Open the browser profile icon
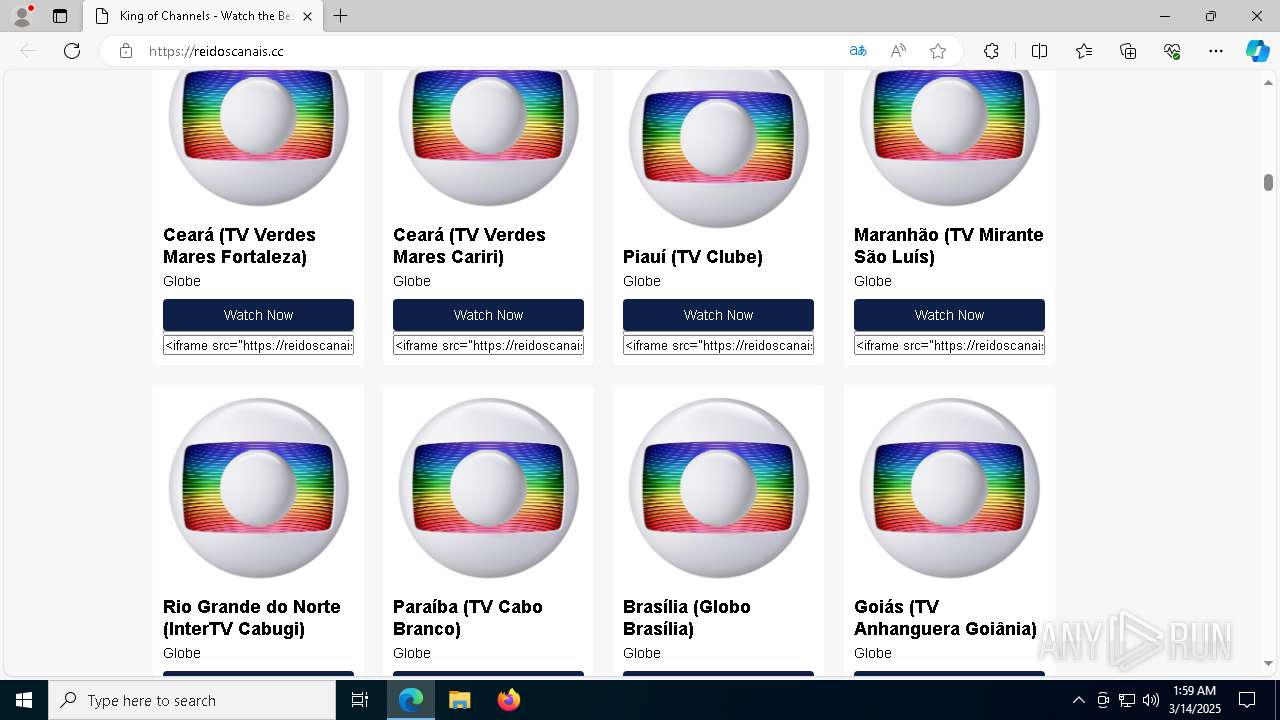Image resolution: width=1280 pixels, height=720 pixels. pyautogui.click(x=22, y=16)
